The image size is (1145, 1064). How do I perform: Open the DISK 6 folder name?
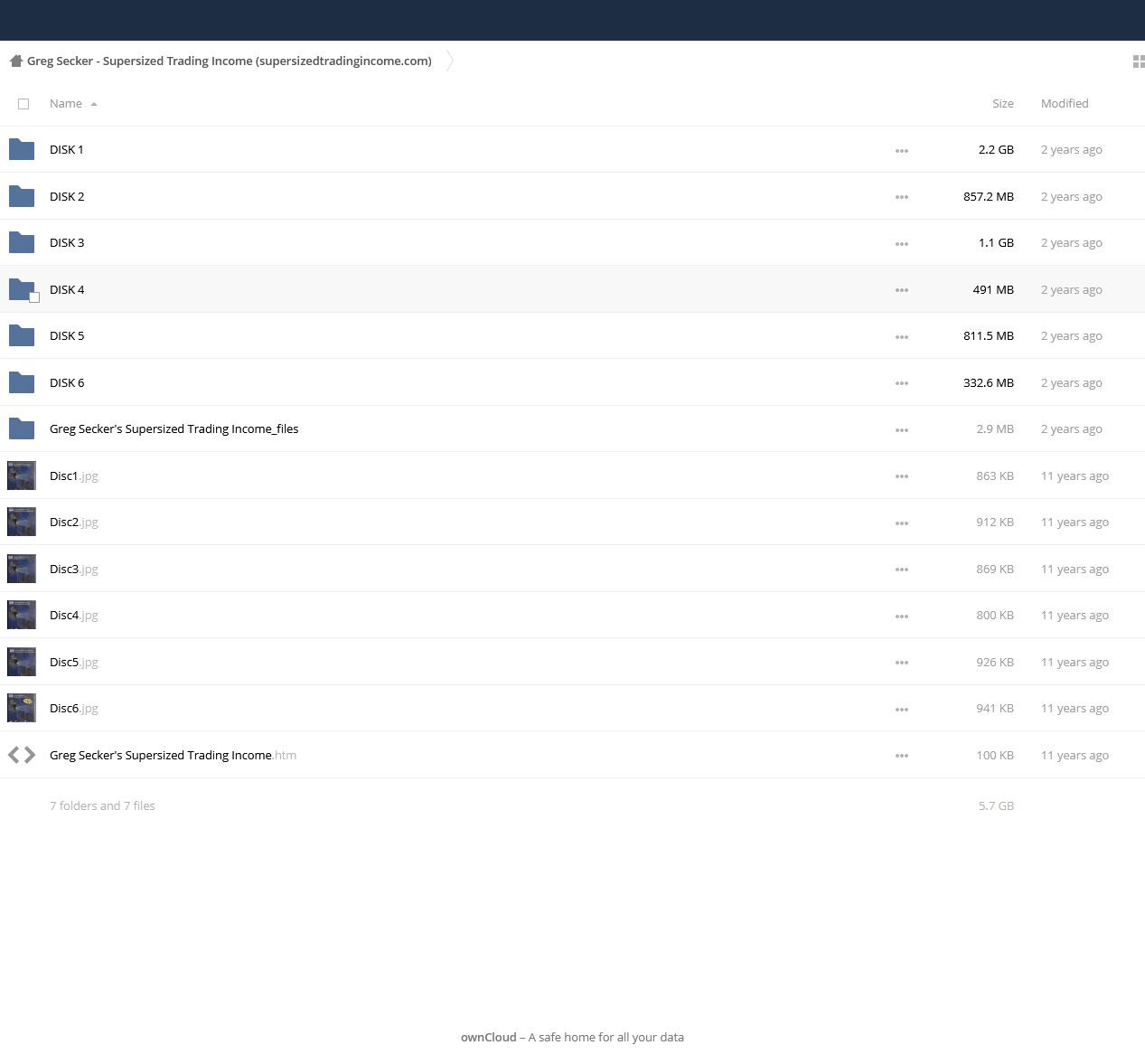click(x=67, y=382)
